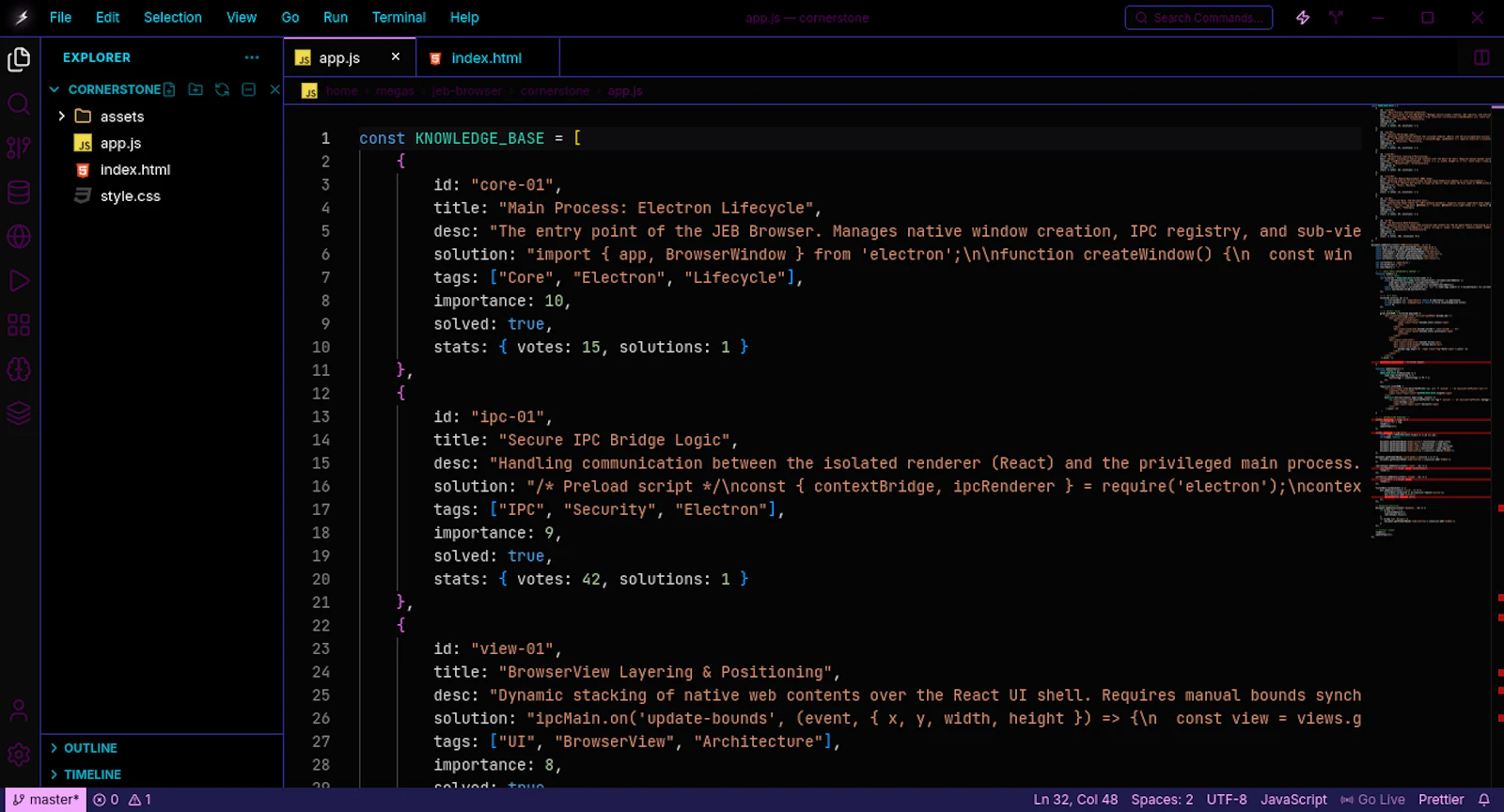The height and width of the screenshot is (812, 1504).
Task: Click the home breadcrumb segment
Action: pyautogui.click(x=342, y=91)
